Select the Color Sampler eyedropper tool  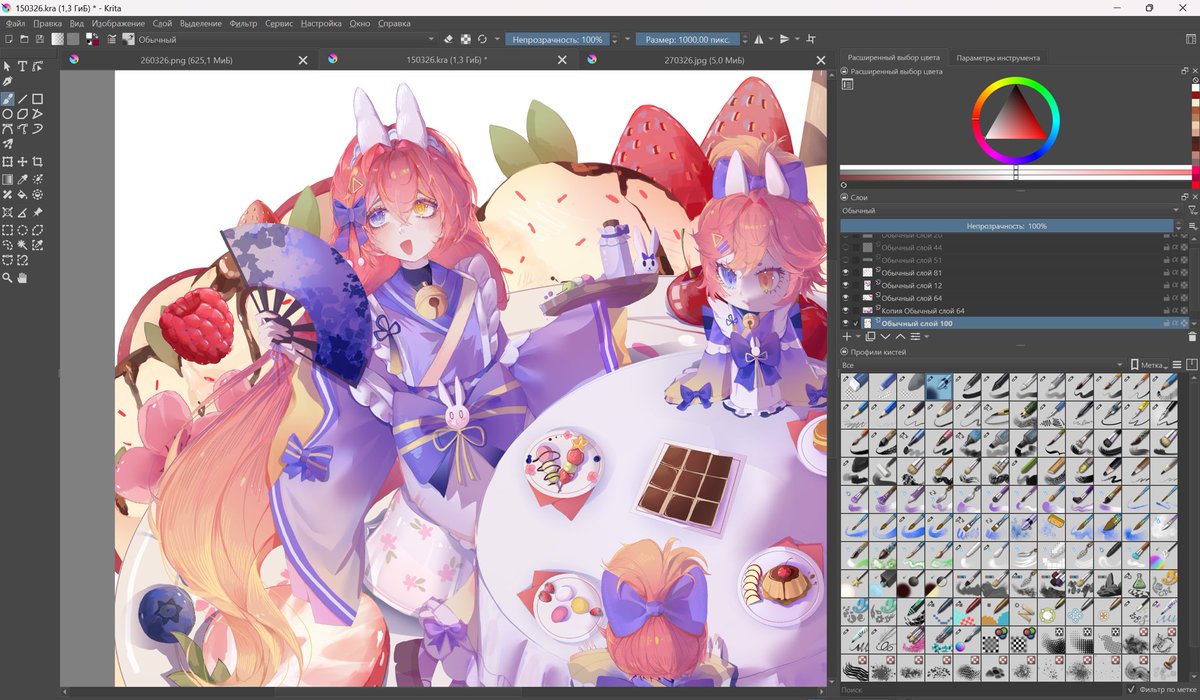coord(23,179)
